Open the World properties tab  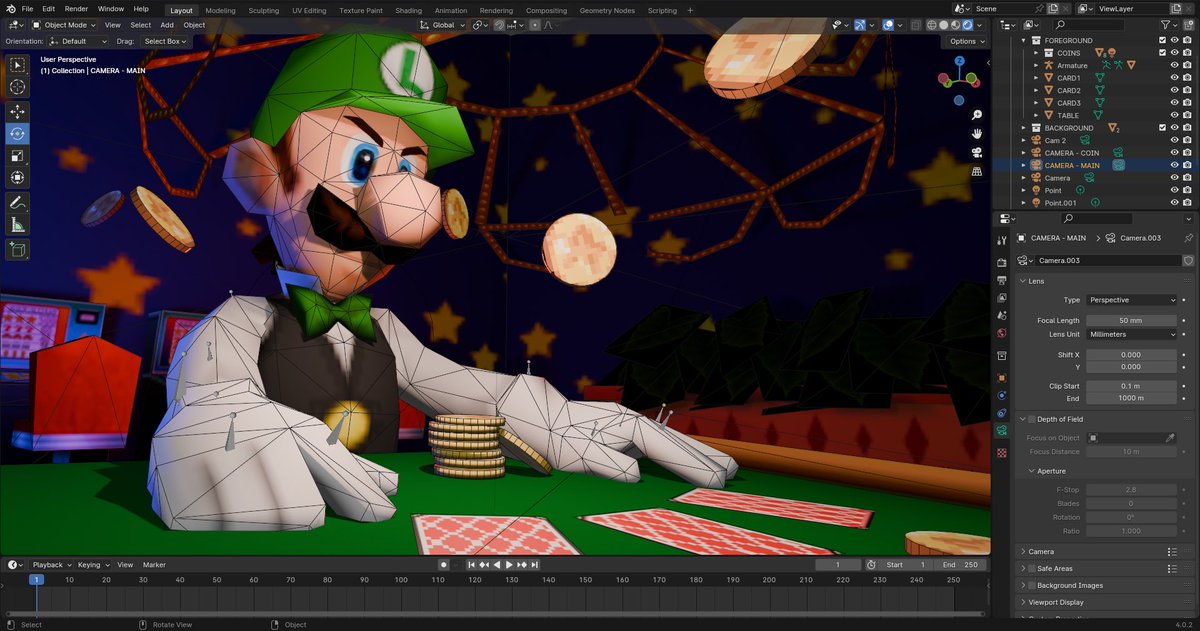(x=1002, y=332)
